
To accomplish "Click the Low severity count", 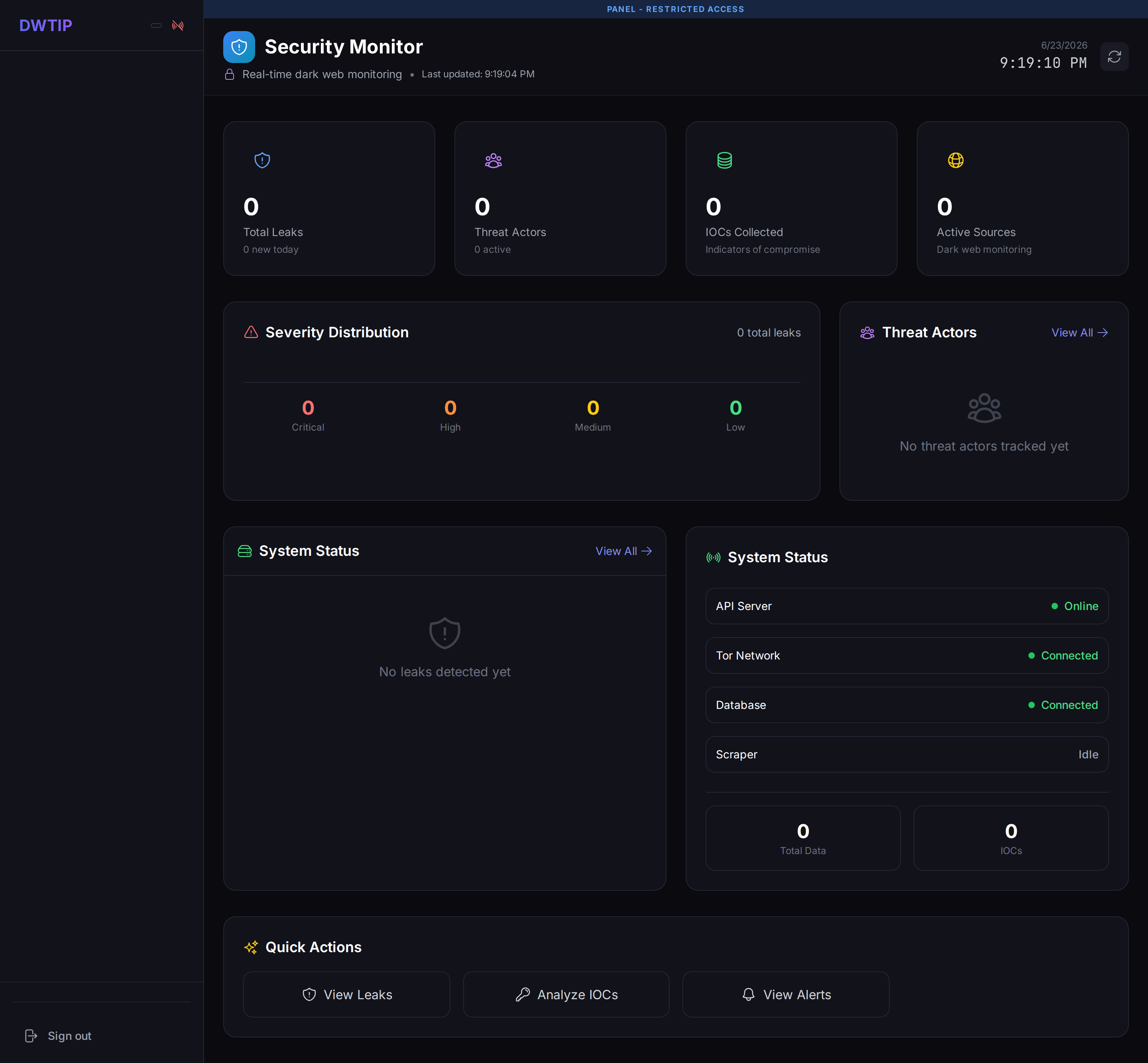I will tap(735, 408).
